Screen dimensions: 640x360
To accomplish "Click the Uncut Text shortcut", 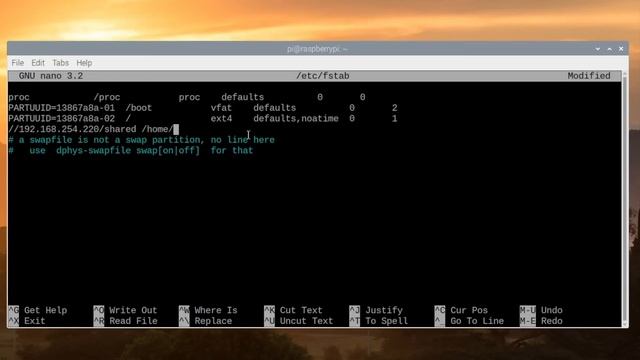I will [298, 321].
